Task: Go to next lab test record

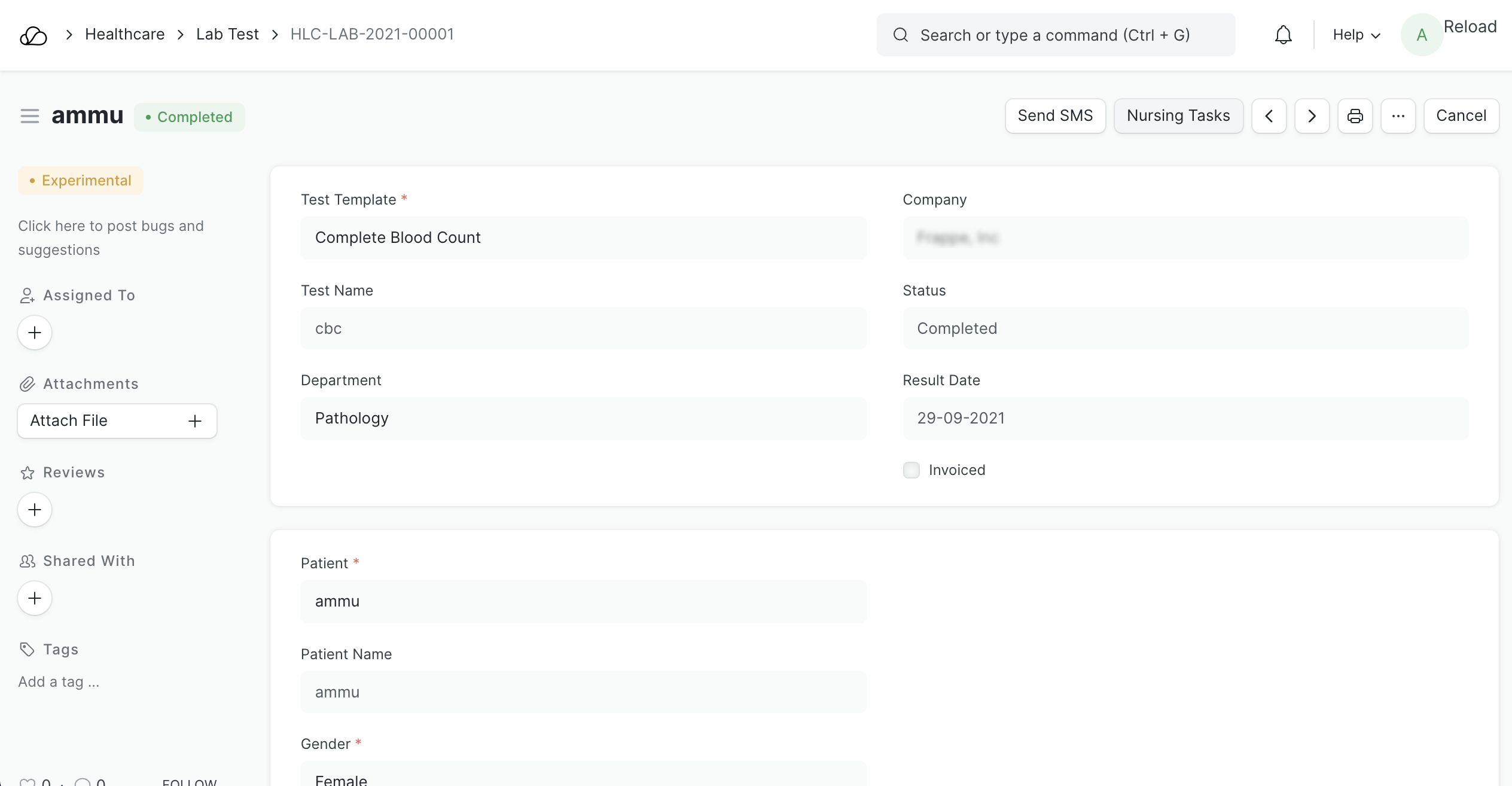Action: coord(1312,116)
